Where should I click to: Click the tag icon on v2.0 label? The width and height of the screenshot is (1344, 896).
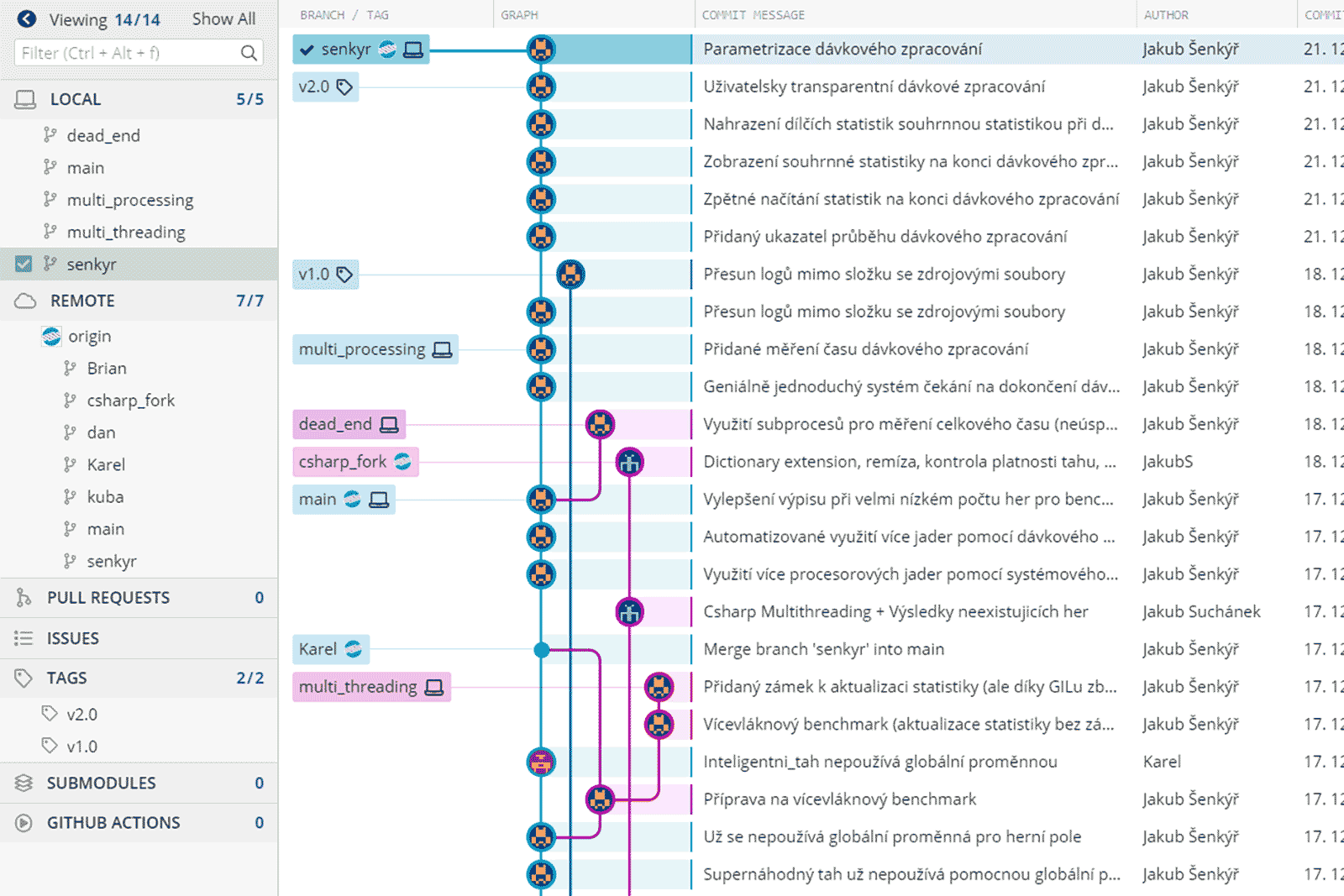(x=344, y=86)
